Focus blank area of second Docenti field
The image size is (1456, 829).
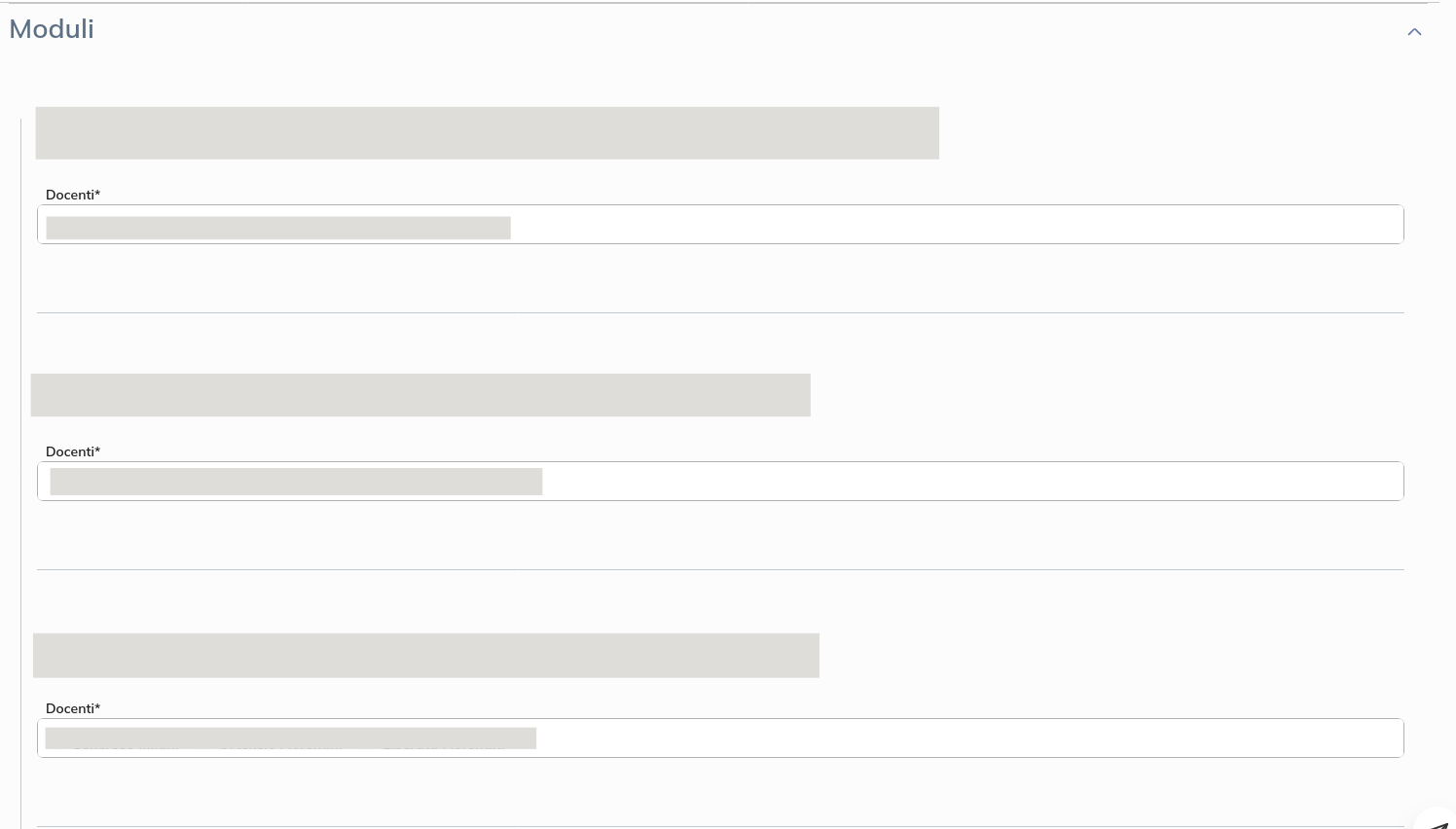coord(973,482)
